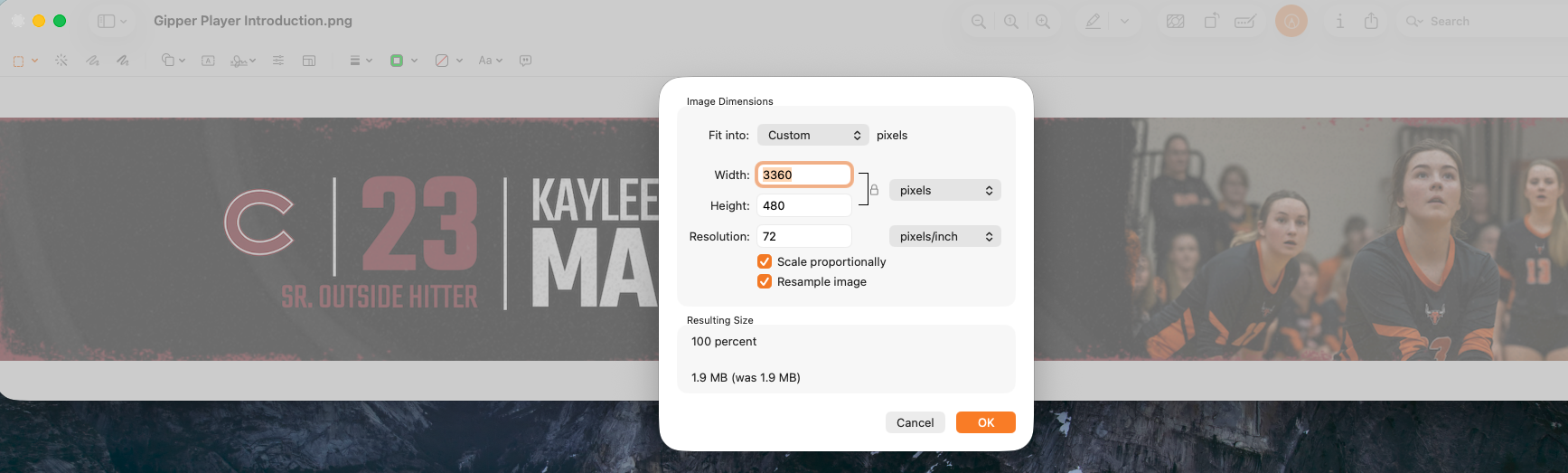This screenshot has width=1568, height=473.
Task: Uncheck Resample image checkbox
Action: point(765,281)
